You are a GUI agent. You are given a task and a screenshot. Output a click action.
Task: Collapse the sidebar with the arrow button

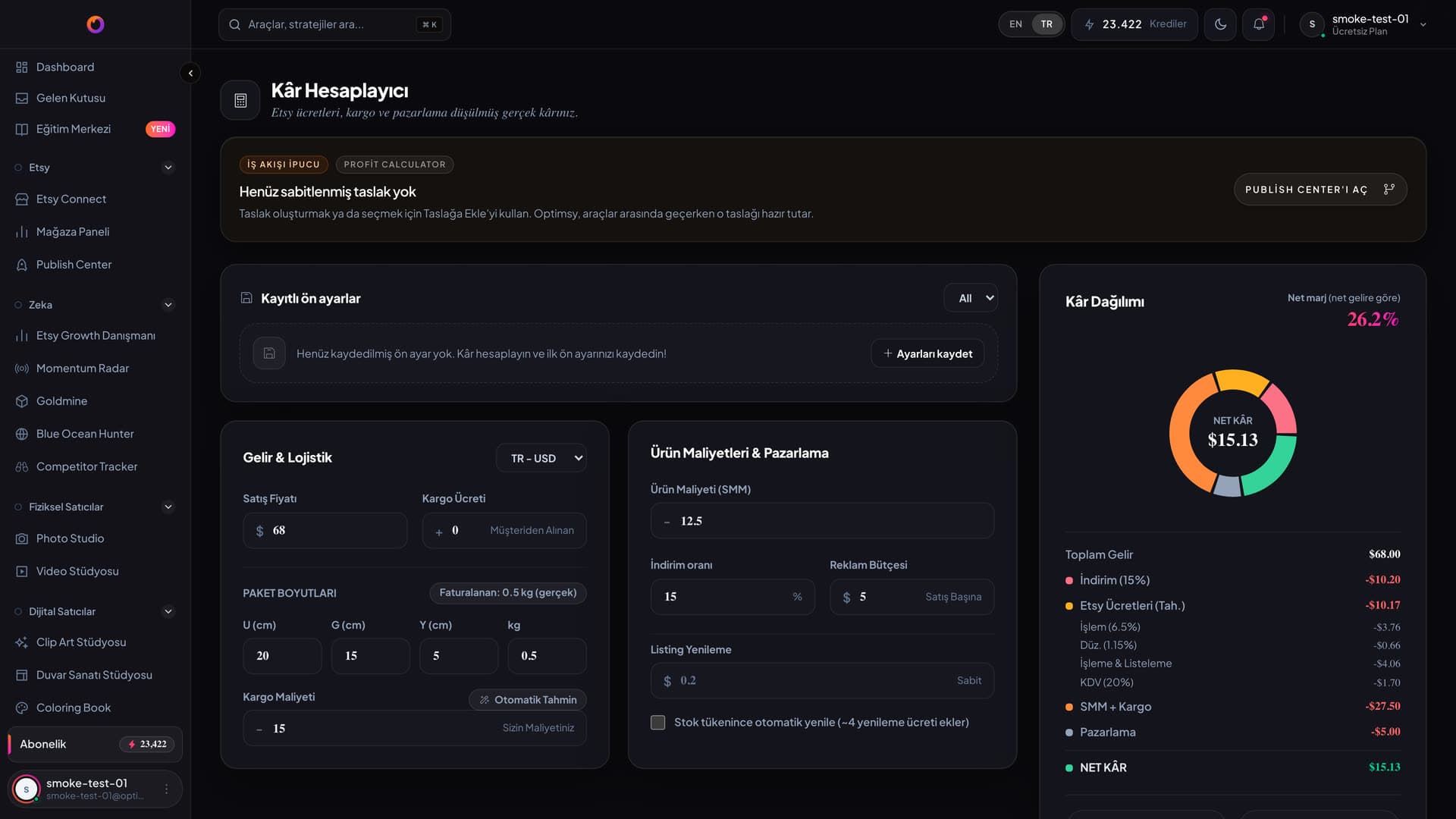point(190,73)
